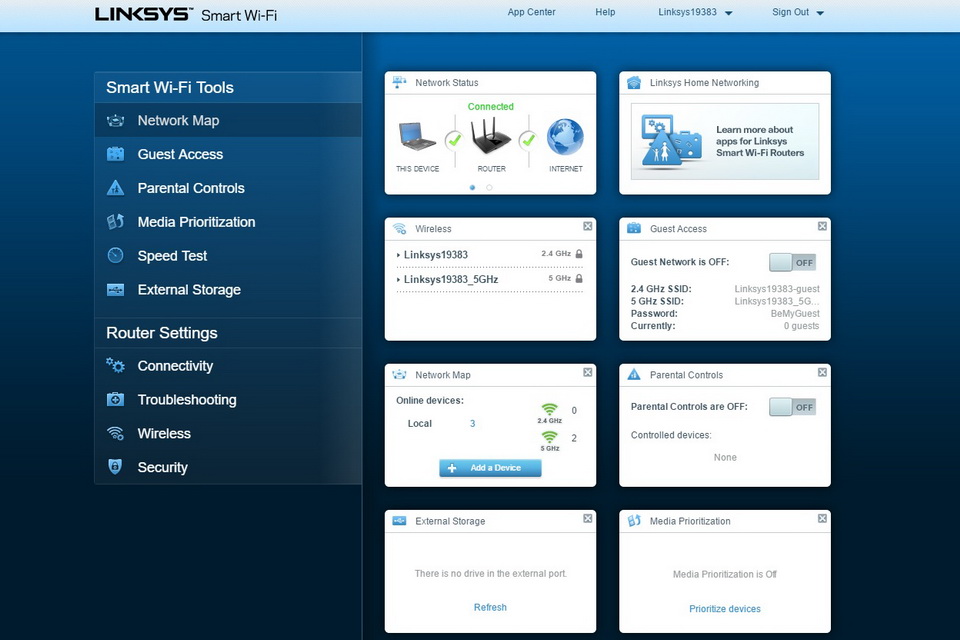The height and width of the screenshot is (640, 960).
Task: Click the Add a Device button
Action: (x=490, y=468)
